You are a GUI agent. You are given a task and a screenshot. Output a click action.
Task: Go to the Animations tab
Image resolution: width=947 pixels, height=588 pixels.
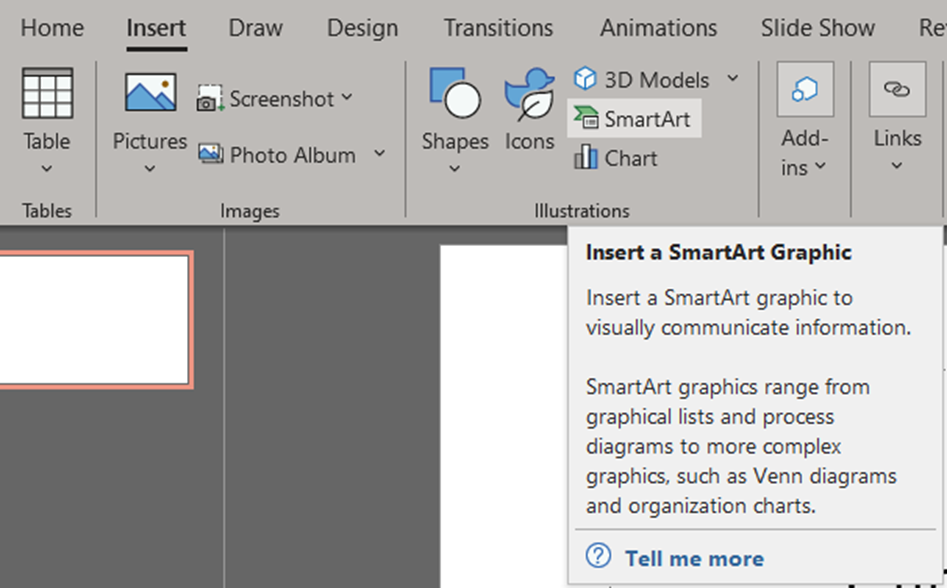658,28
